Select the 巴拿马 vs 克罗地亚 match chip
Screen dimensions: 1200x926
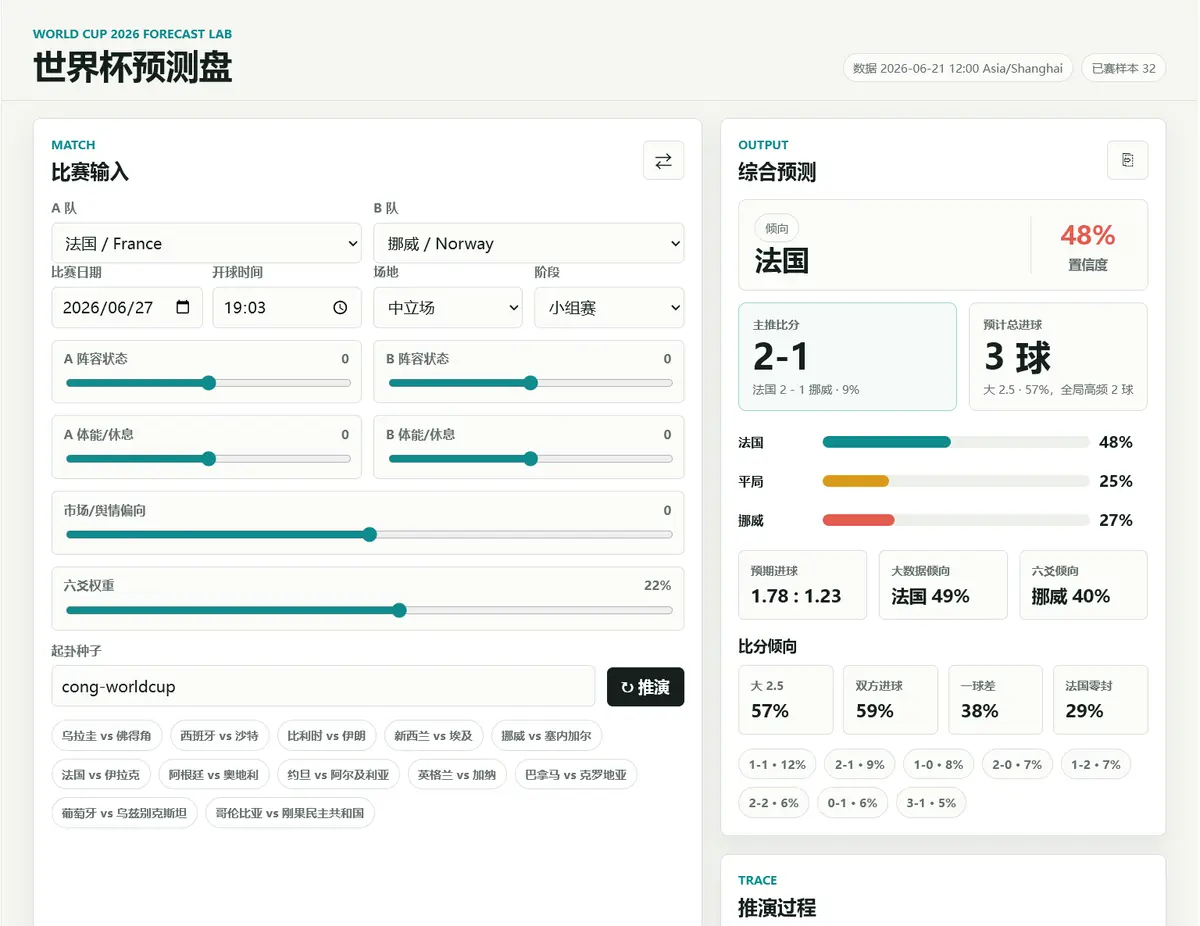tap(576, 775)
